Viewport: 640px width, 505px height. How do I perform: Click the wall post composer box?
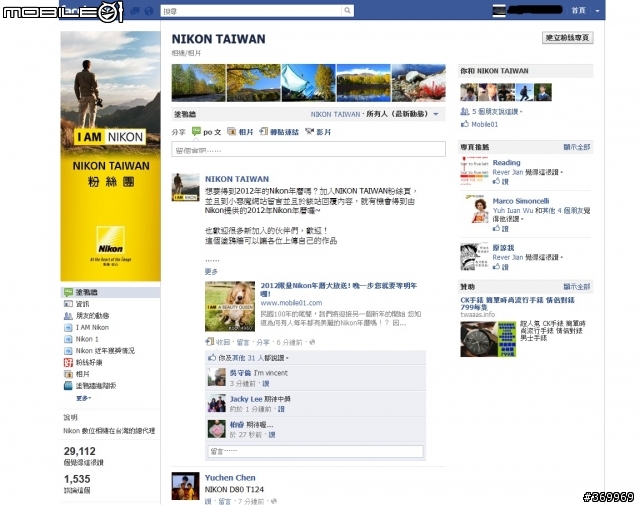click(308, 149)
